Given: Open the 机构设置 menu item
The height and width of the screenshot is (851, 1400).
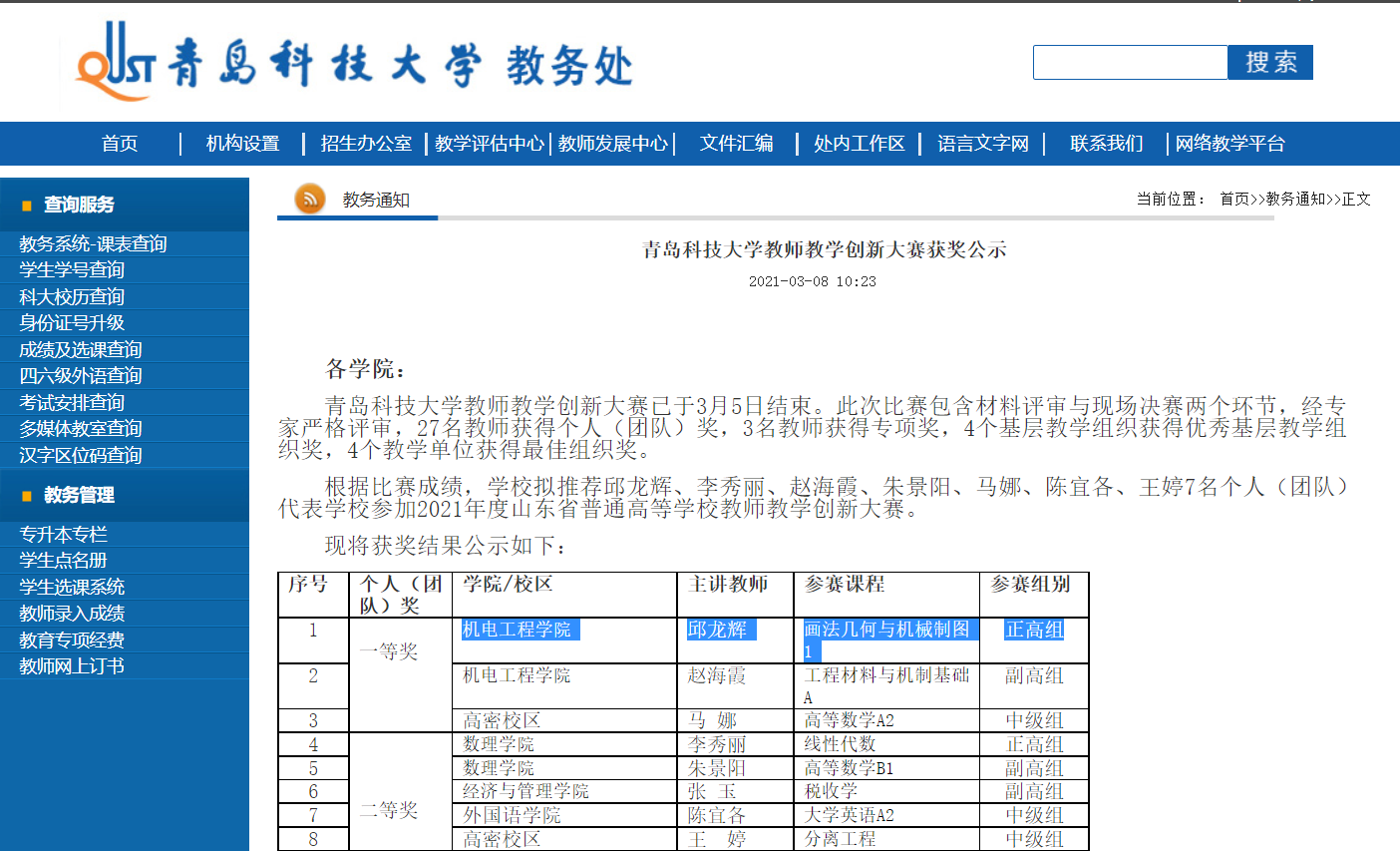Looking at the screenshot, I should point(242,144).
